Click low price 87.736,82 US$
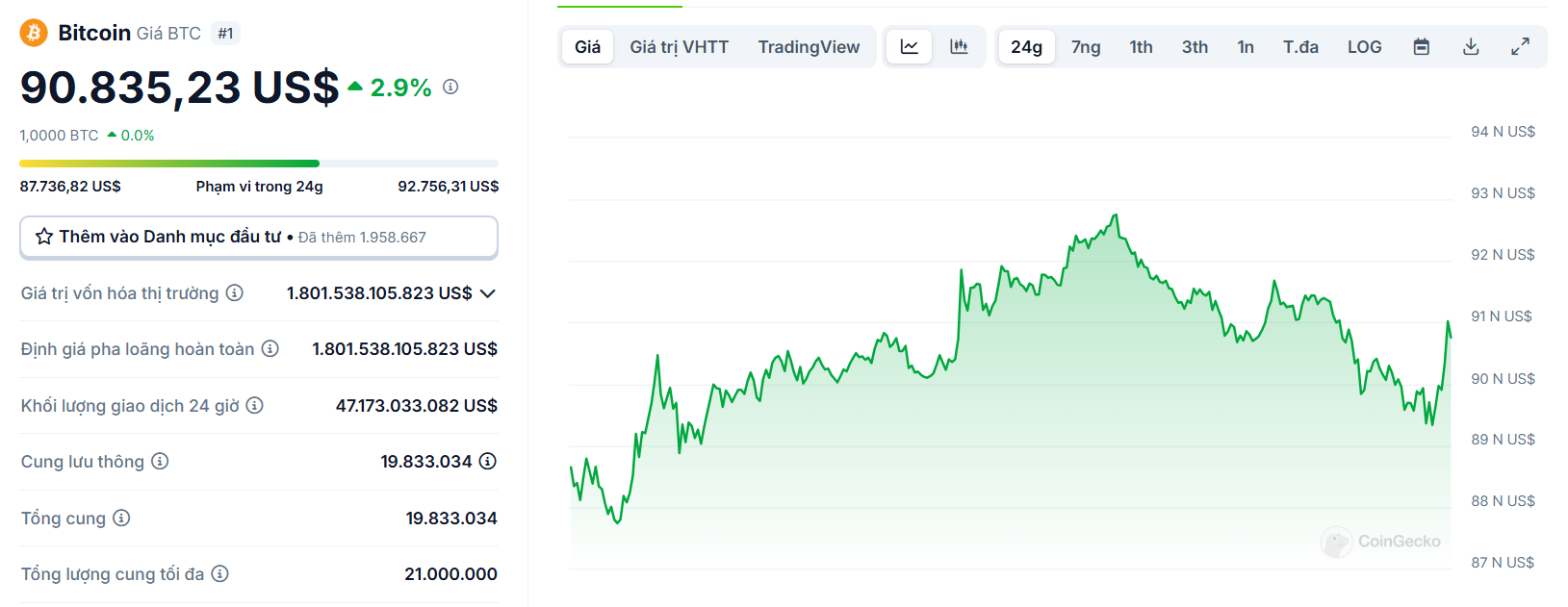The height and width of the screenshot is (607, 1568). coord(70,186)
